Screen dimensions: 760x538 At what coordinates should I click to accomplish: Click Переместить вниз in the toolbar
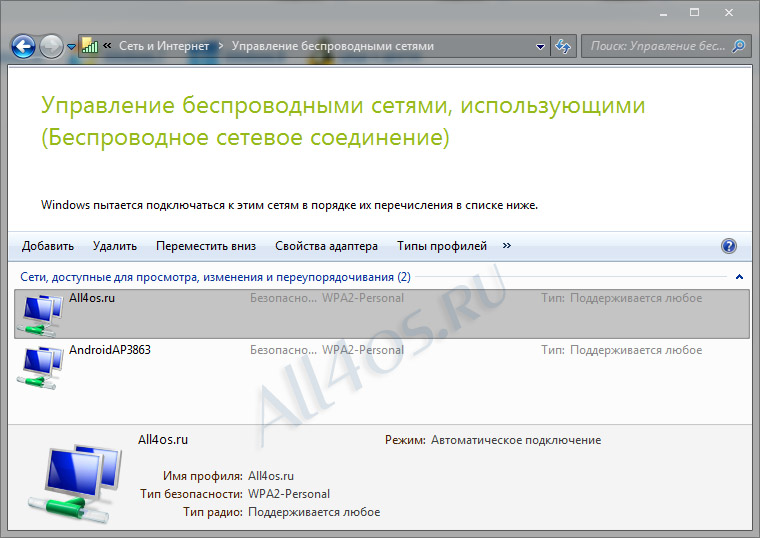point(206,246)
